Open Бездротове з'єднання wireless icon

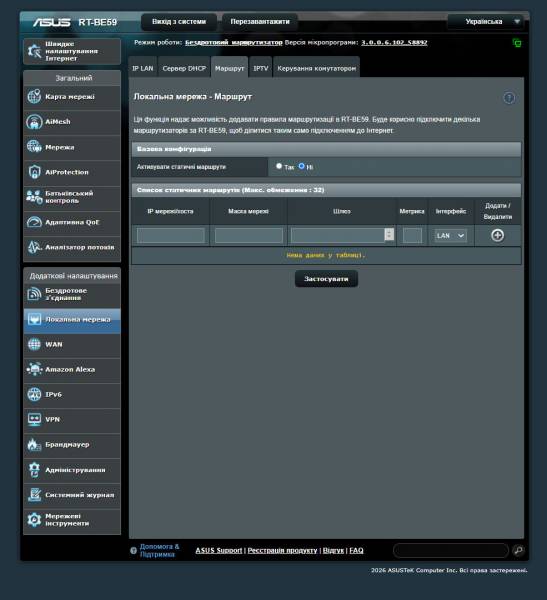tap(34, 294)
